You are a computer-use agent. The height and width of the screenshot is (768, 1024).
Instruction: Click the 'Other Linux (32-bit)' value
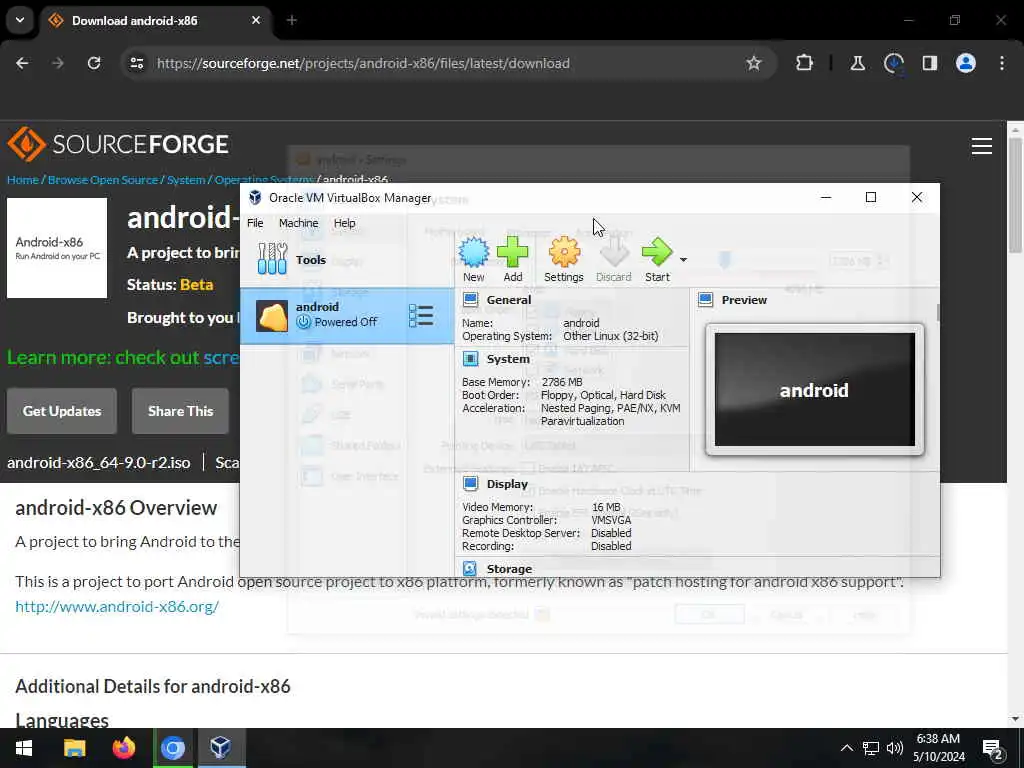point(611,336)
